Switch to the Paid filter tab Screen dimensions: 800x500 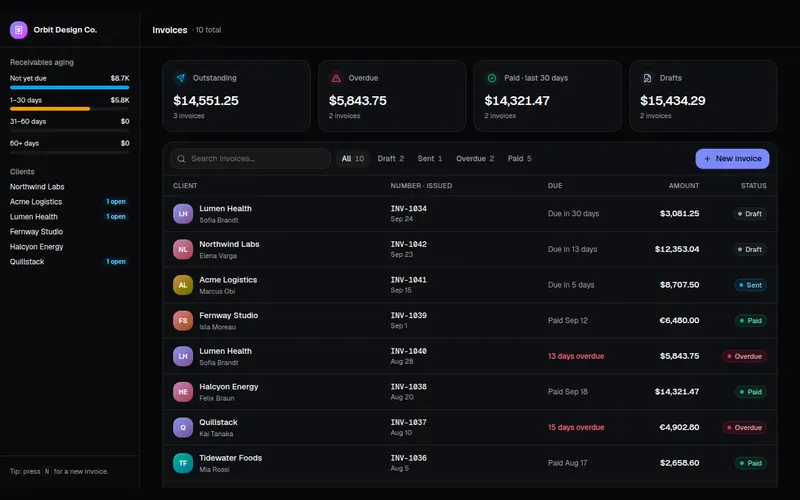[519, 159]
